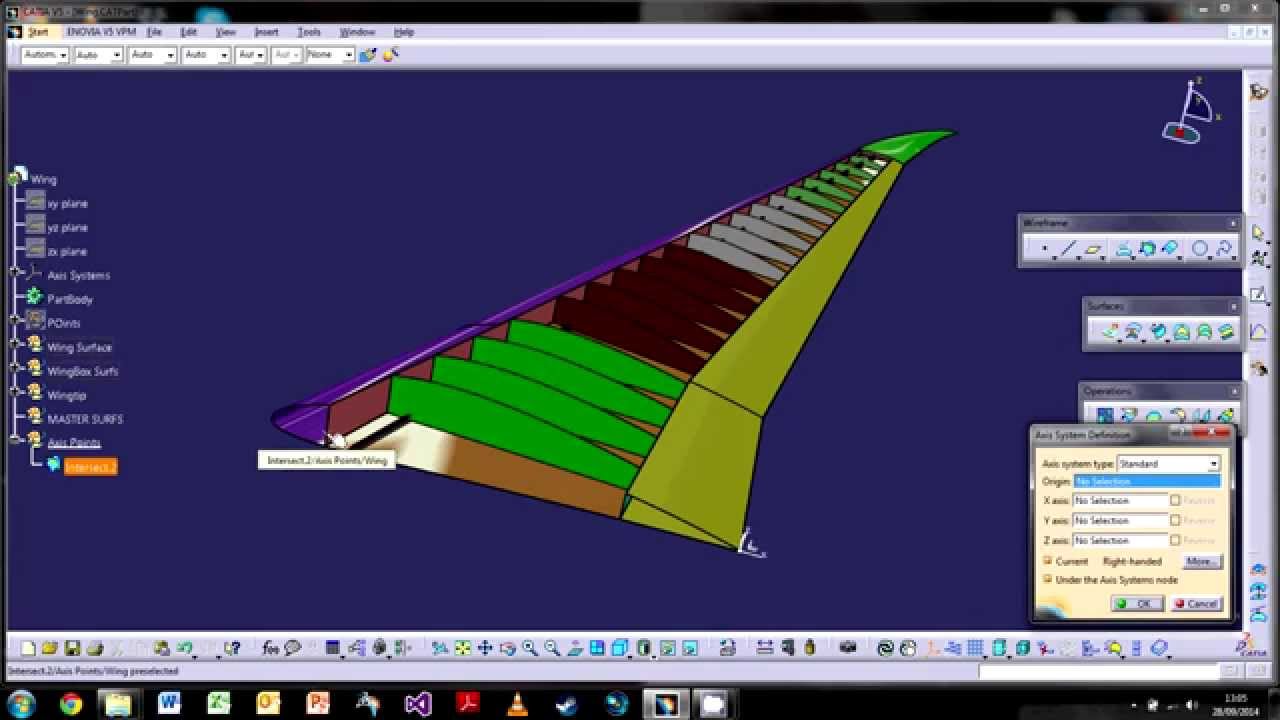Image resolution: width=1280 pixels, height=720 pixels.
Task: Select the Point tool in Wireframe toolbar
Action: (1045, 249)
